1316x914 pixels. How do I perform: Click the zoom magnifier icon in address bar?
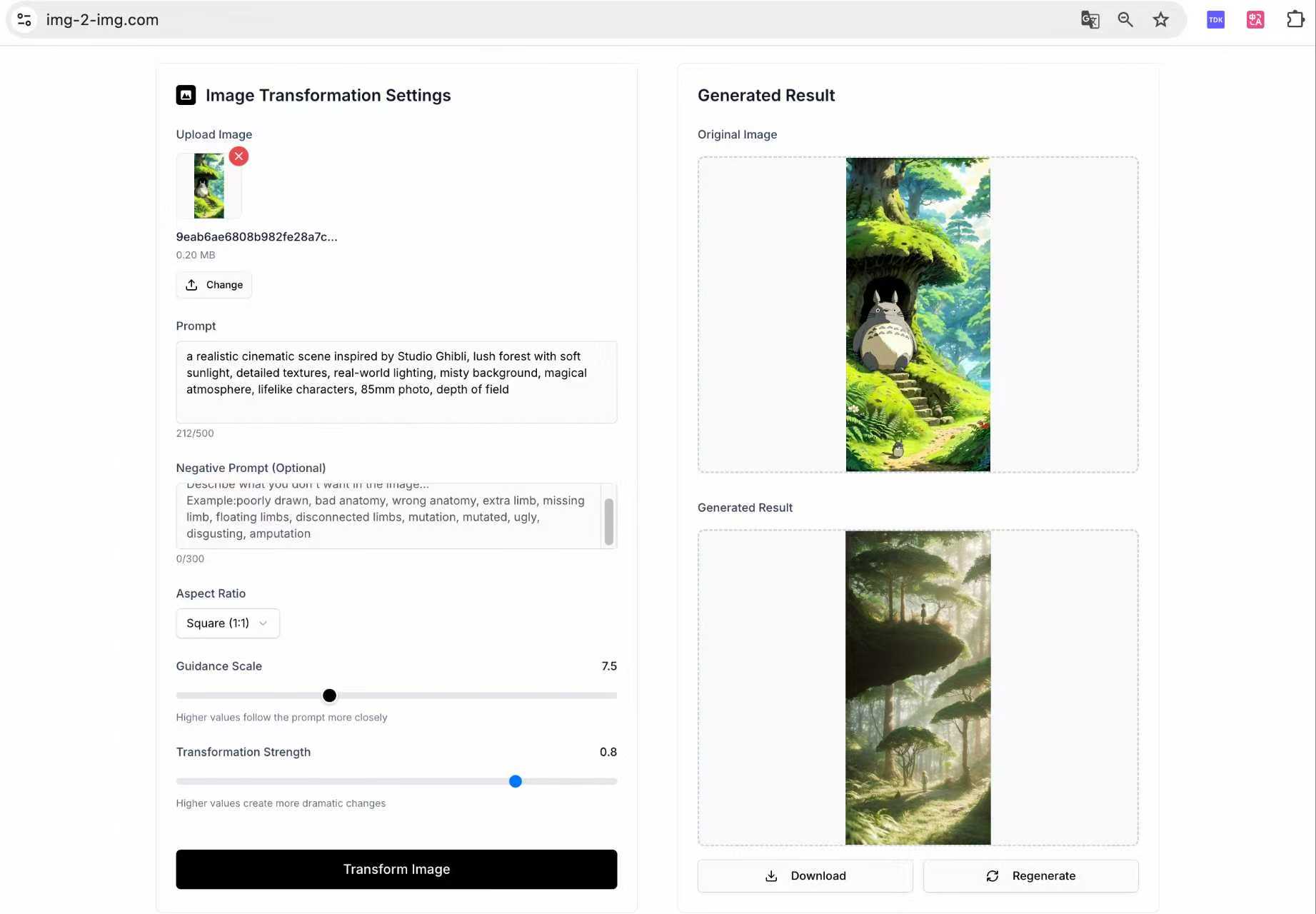[1125, 19]
